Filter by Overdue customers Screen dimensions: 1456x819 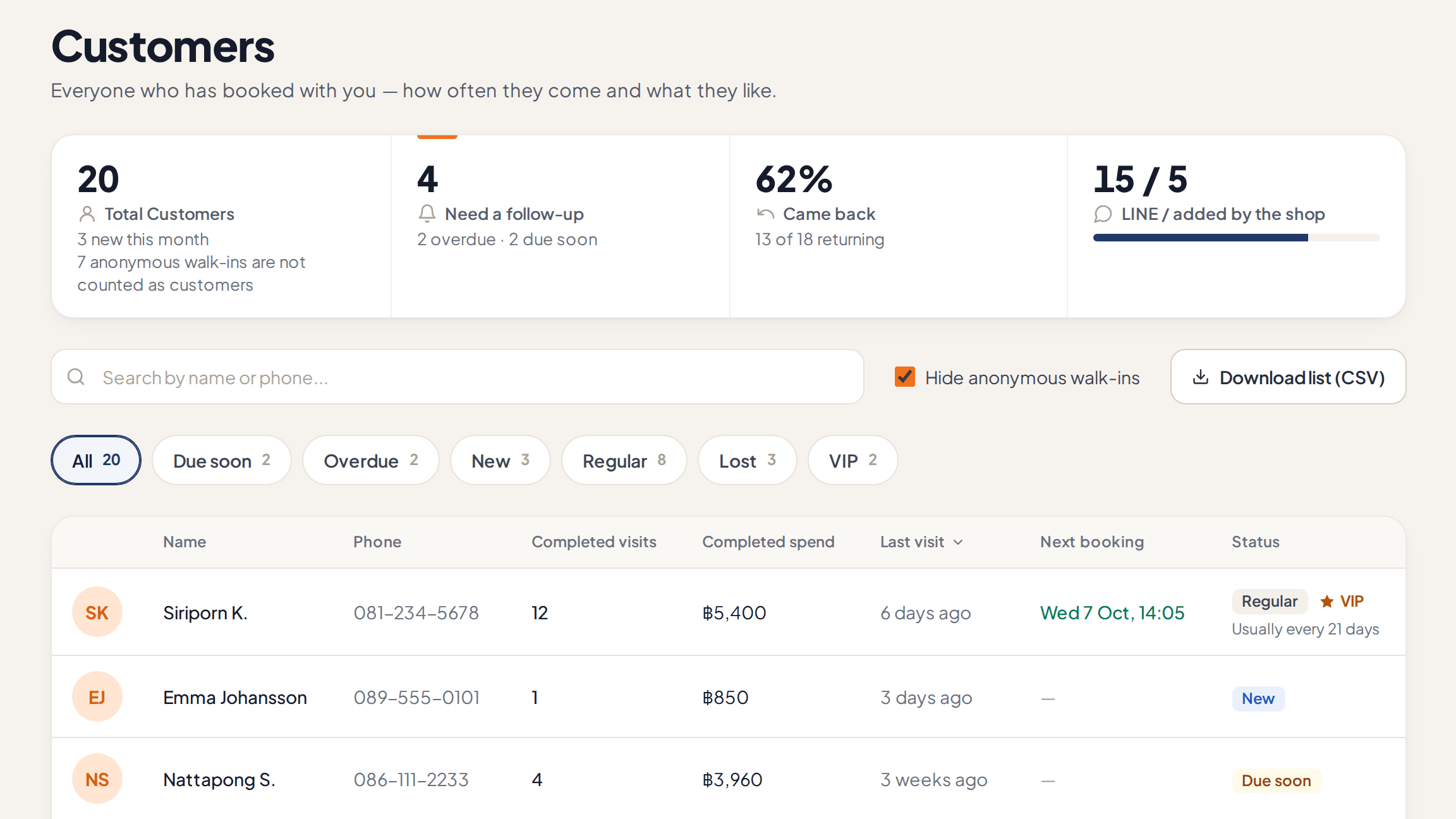371,460
